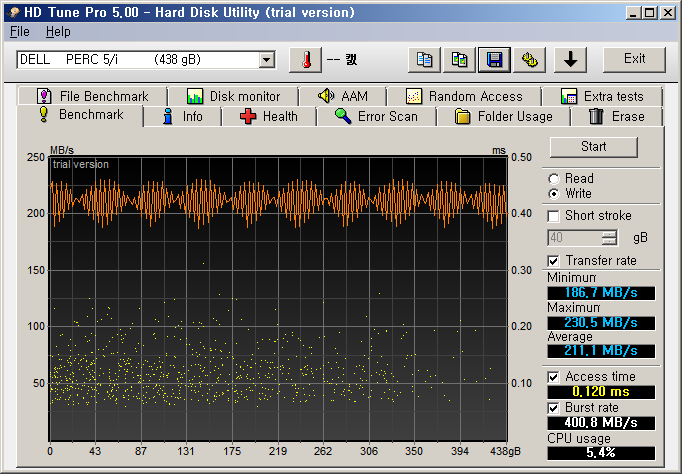The width and height of the screenshot is (682, 474).
Task: Click the Start benchmark button
Action: coord(594,147)
